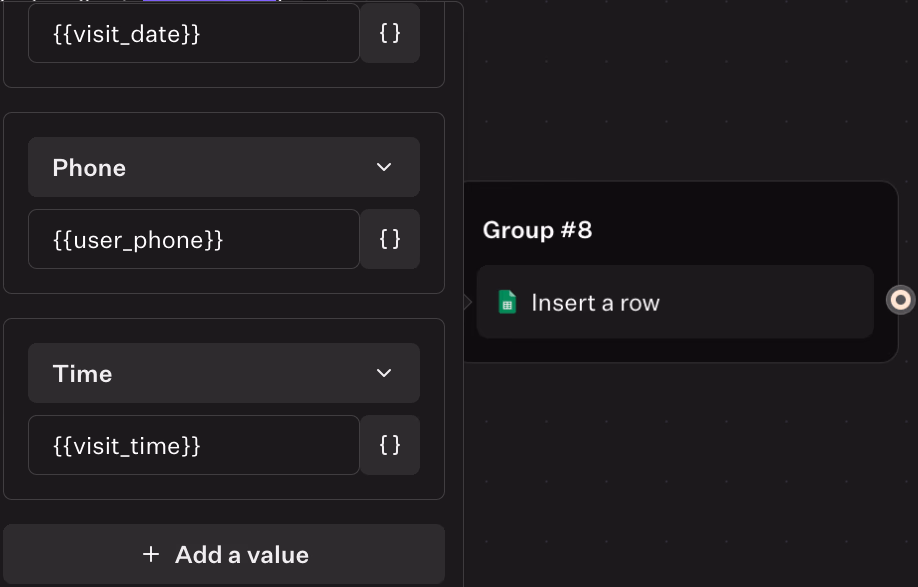Click the input arrow on Group #8's left edge

pyautogui.click(x=468, y=301)
